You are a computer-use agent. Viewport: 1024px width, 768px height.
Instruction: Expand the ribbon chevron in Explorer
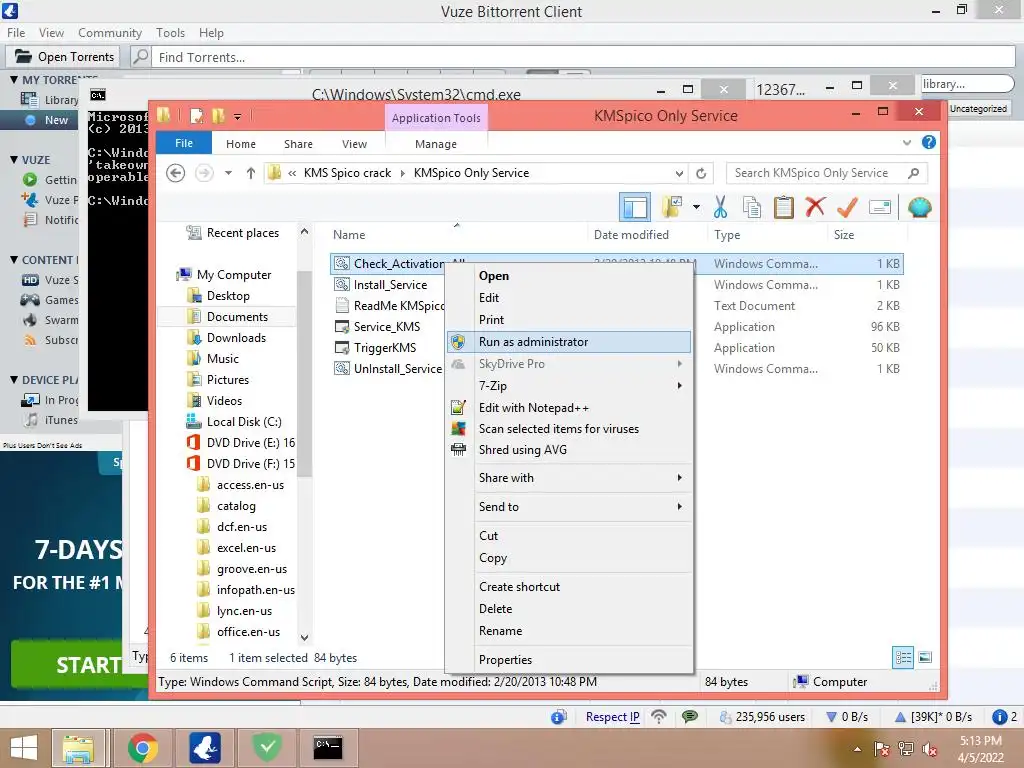(x=906, y=142)
